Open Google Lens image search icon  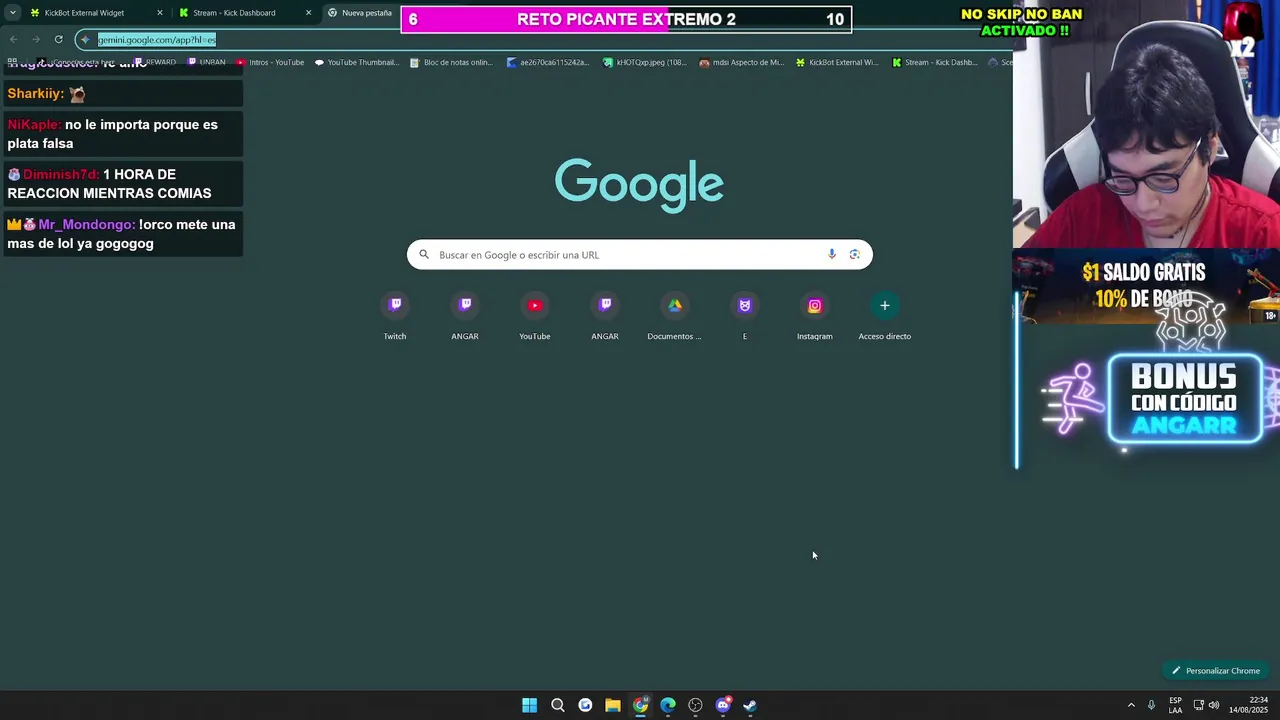[855, 254]
